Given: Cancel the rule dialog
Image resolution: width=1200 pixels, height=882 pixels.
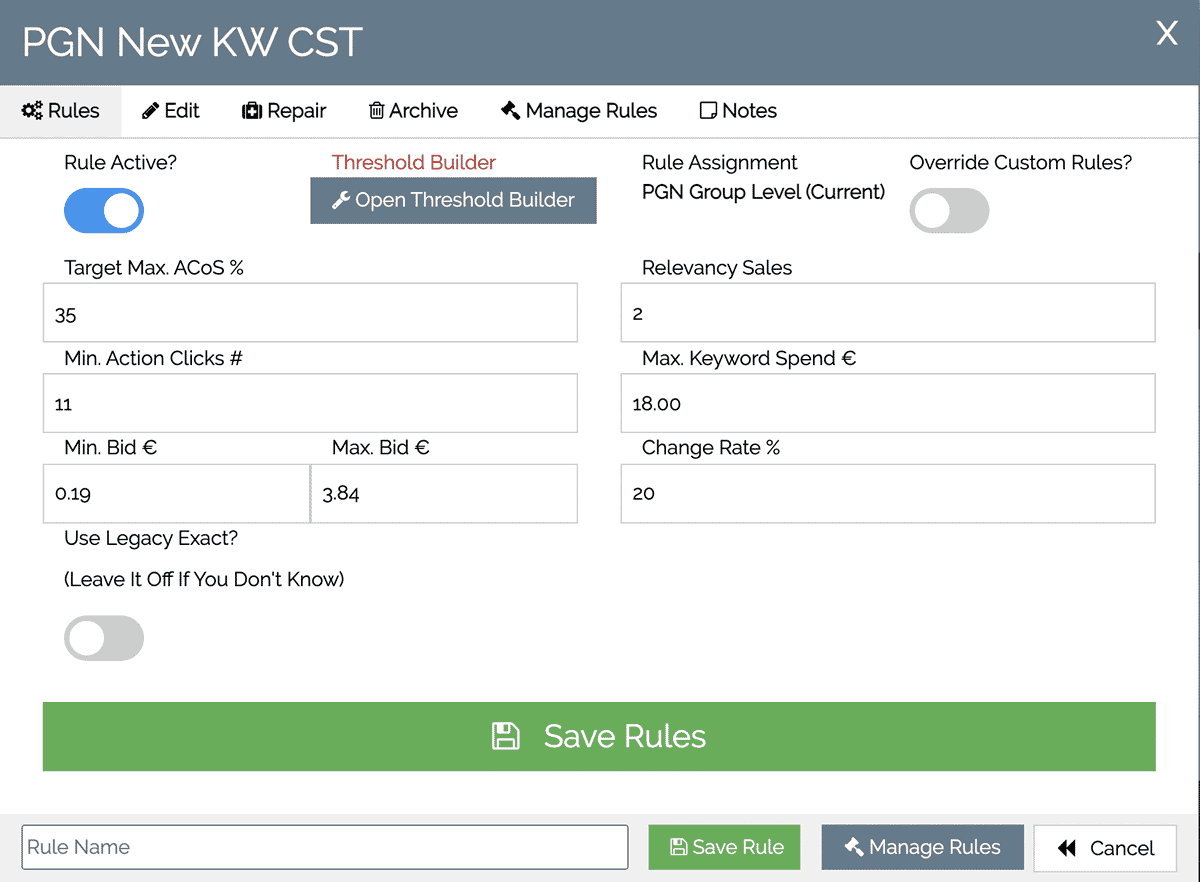Looking at the screenshot, I should (x=1105, y=848).
